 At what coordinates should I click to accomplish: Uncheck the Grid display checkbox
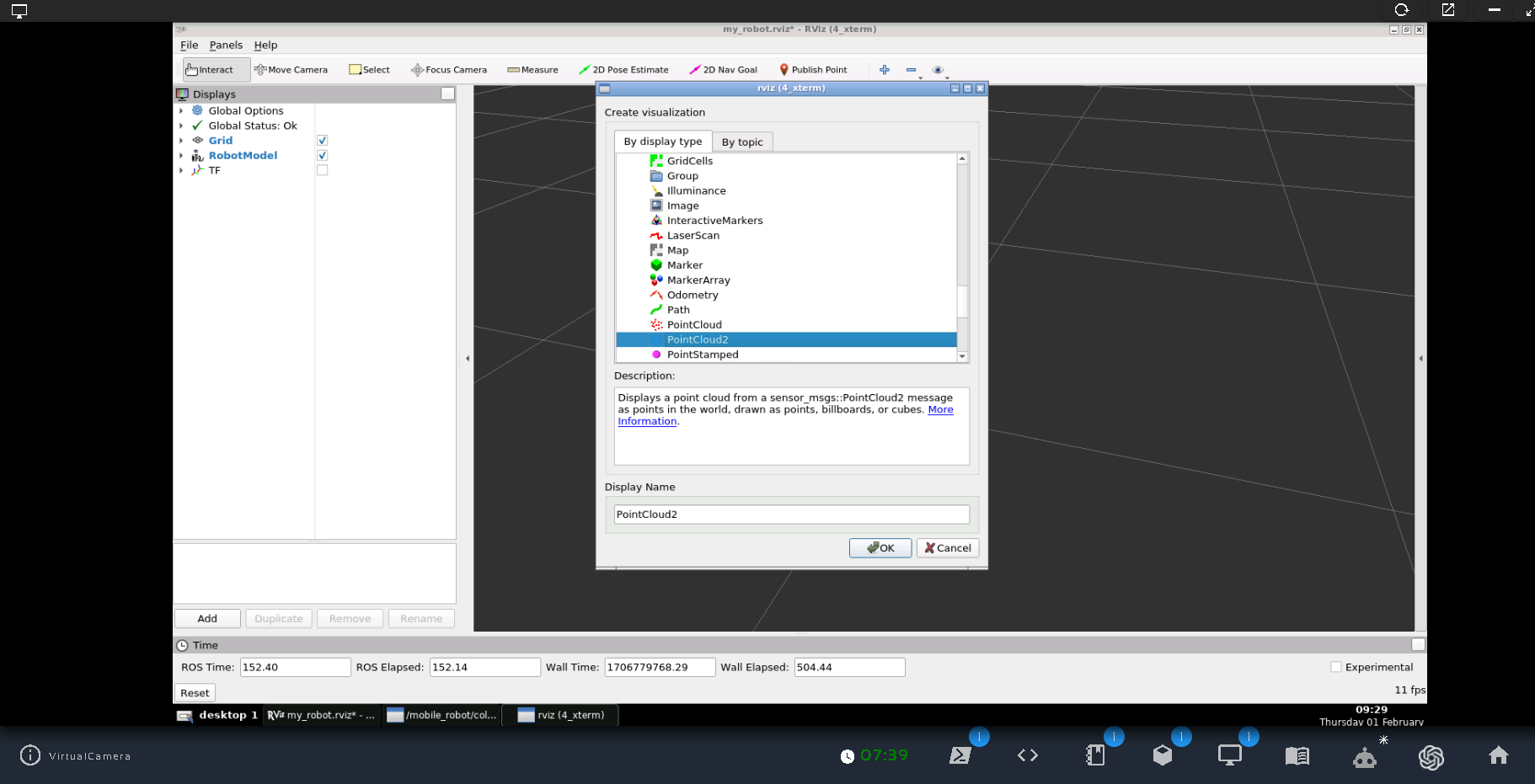[322, 141]
